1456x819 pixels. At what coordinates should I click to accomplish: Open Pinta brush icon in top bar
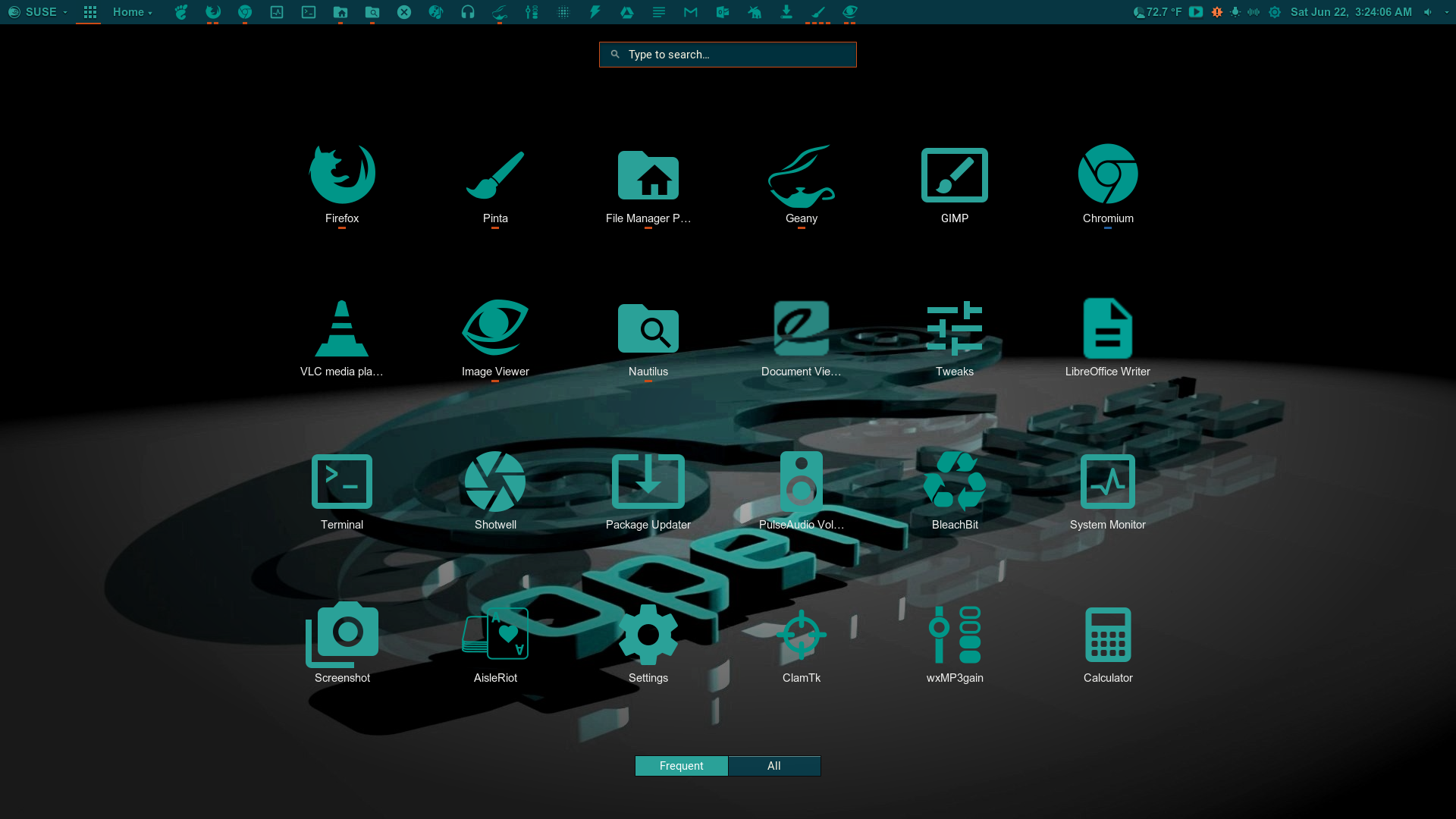pos(818,12)
